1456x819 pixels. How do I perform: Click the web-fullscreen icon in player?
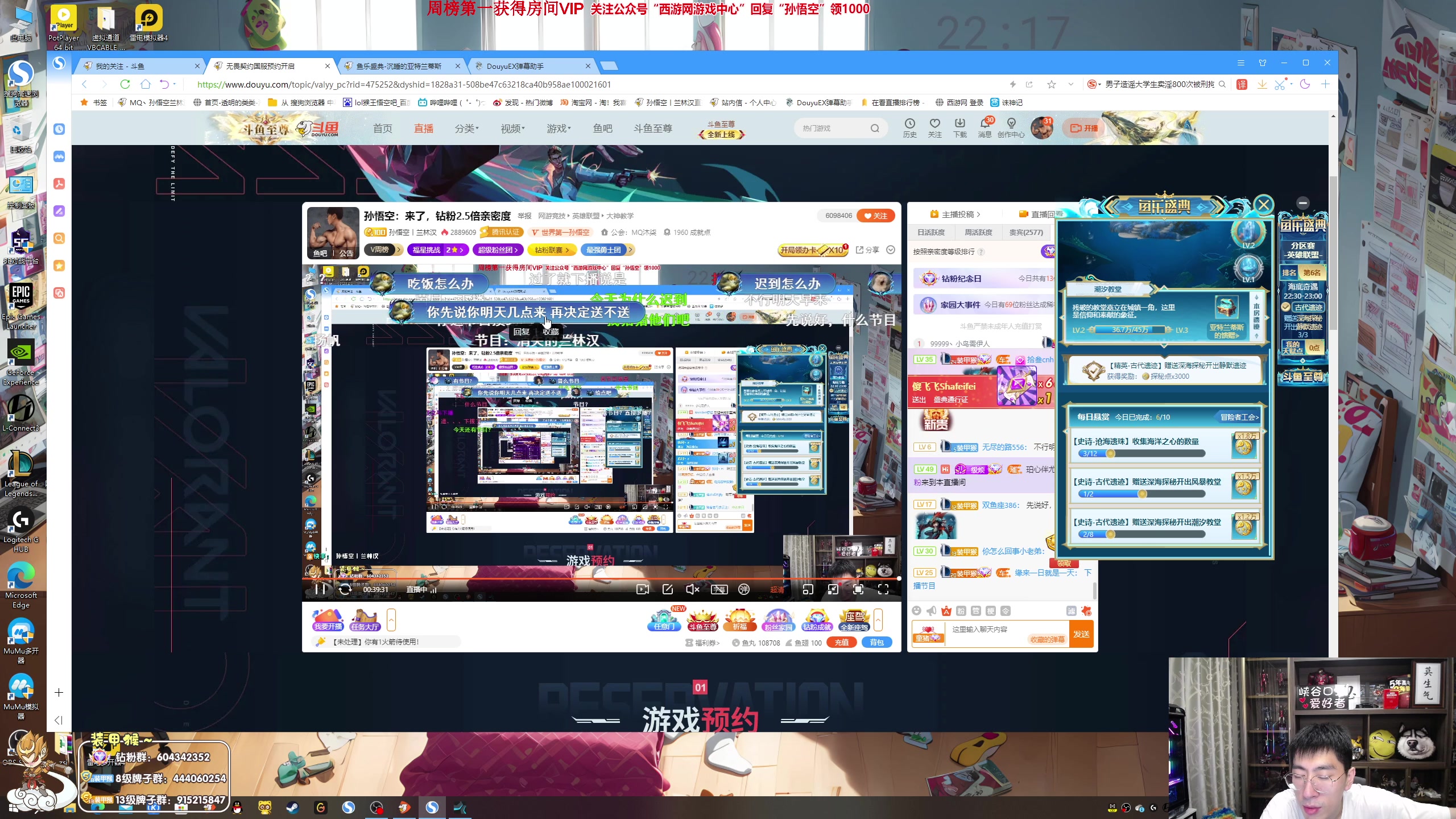[858, 589]
